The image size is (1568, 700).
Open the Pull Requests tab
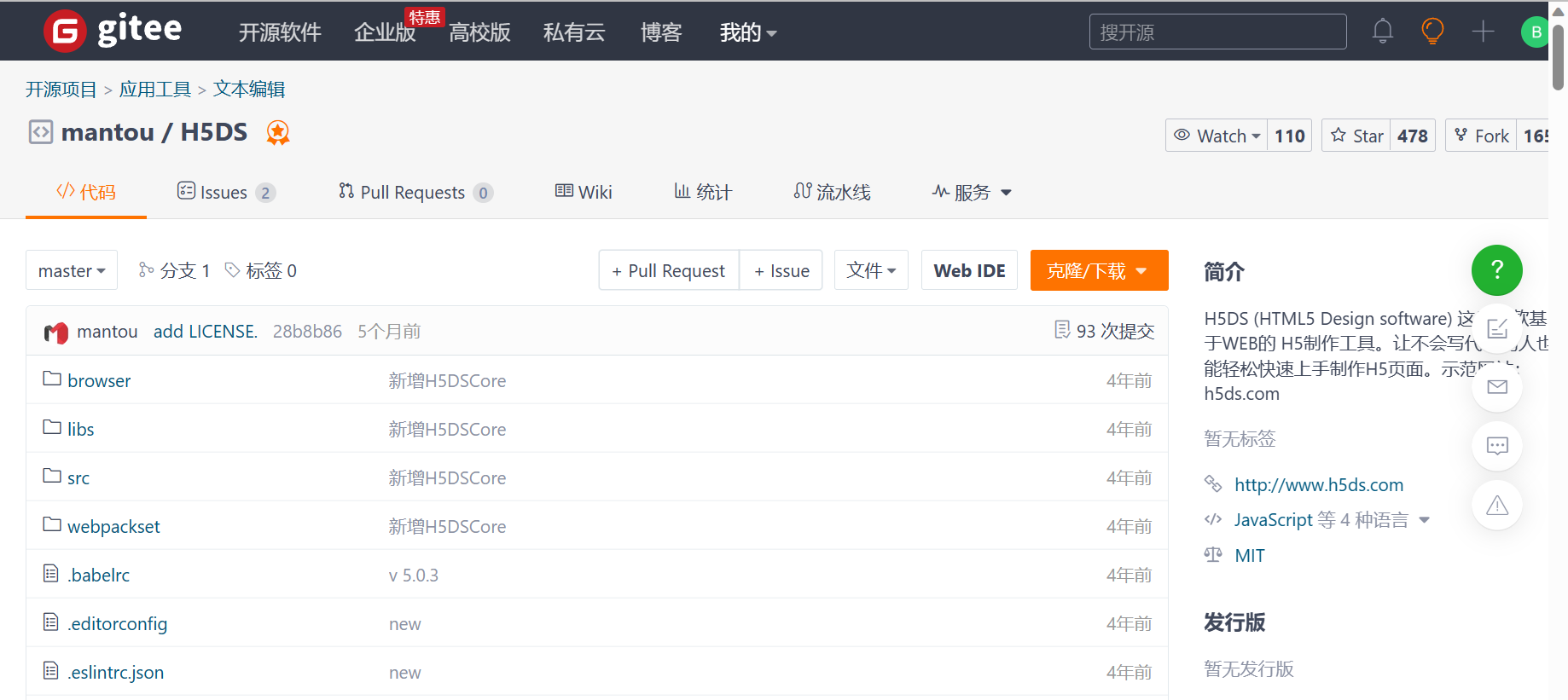pos(415,192)
